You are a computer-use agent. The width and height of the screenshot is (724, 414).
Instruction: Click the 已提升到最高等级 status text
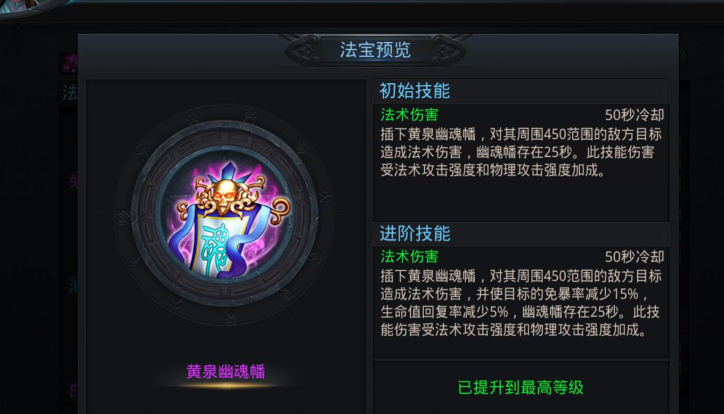click(520, 387)
